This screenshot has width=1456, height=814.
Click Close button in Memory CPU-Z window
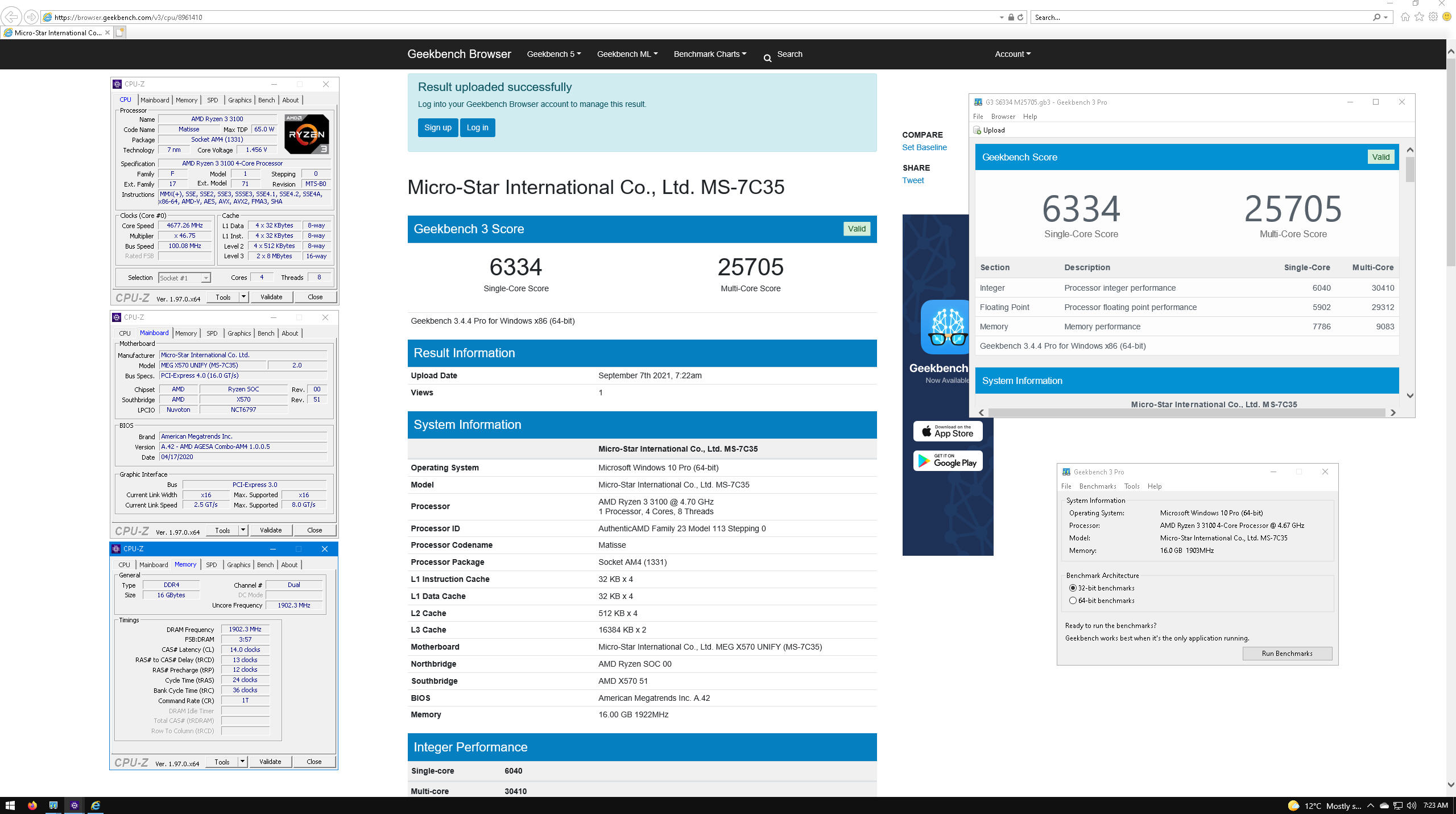[x=314, y=762]
